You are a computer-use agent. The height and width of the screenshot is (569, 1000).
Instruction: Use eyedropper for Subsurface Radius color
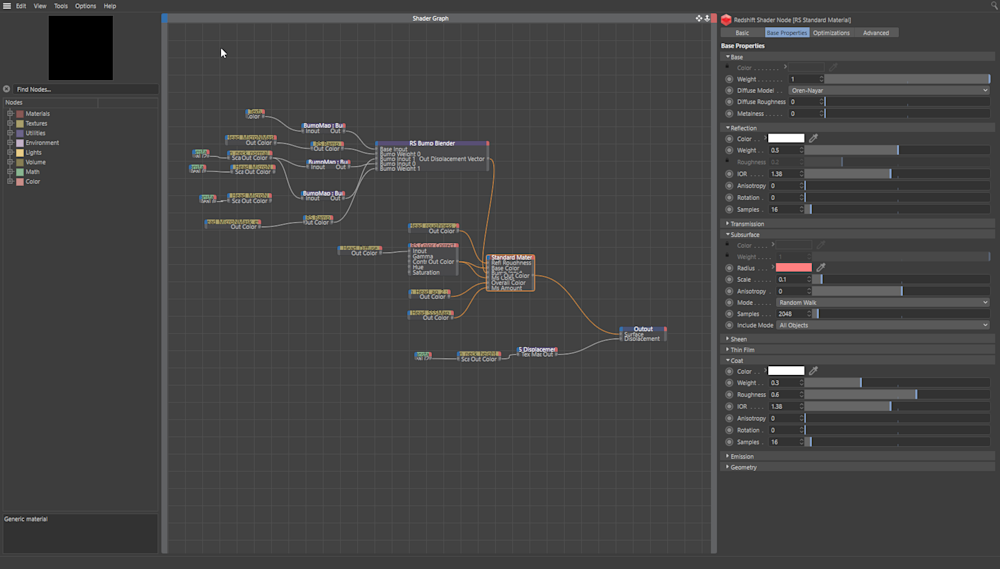pos(820,267)
